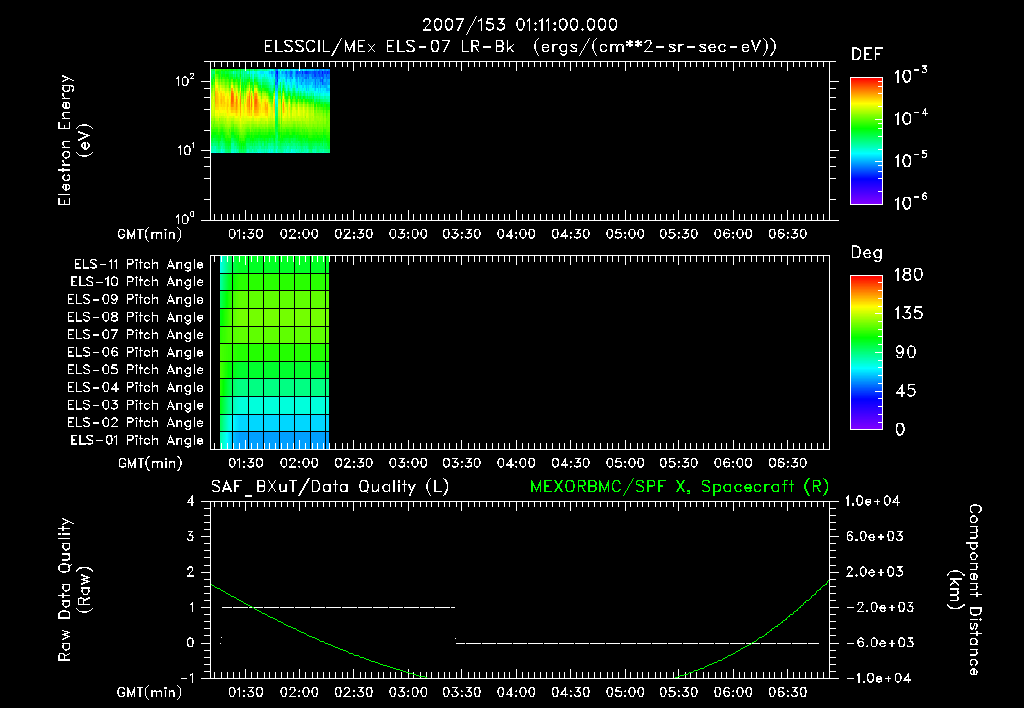Screen dimensions: 1024x708
Task: Click the 4 tick label on data quality axis
Action: coord(191,501)
